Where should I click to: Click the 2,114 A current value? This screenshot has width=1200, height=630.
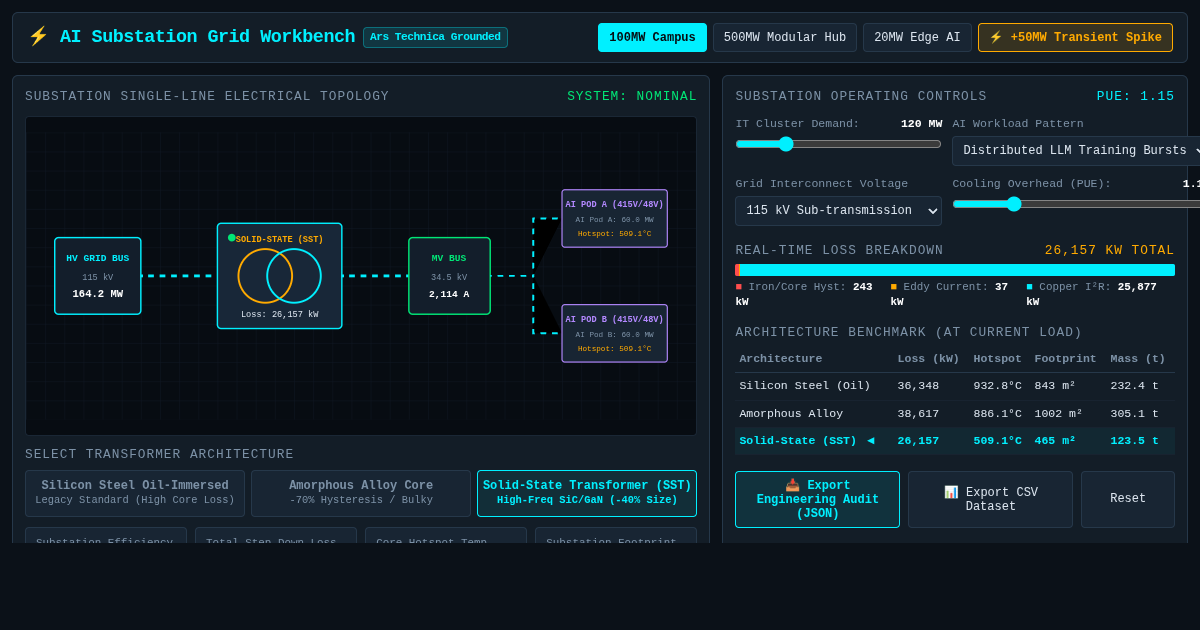point(449,295)
